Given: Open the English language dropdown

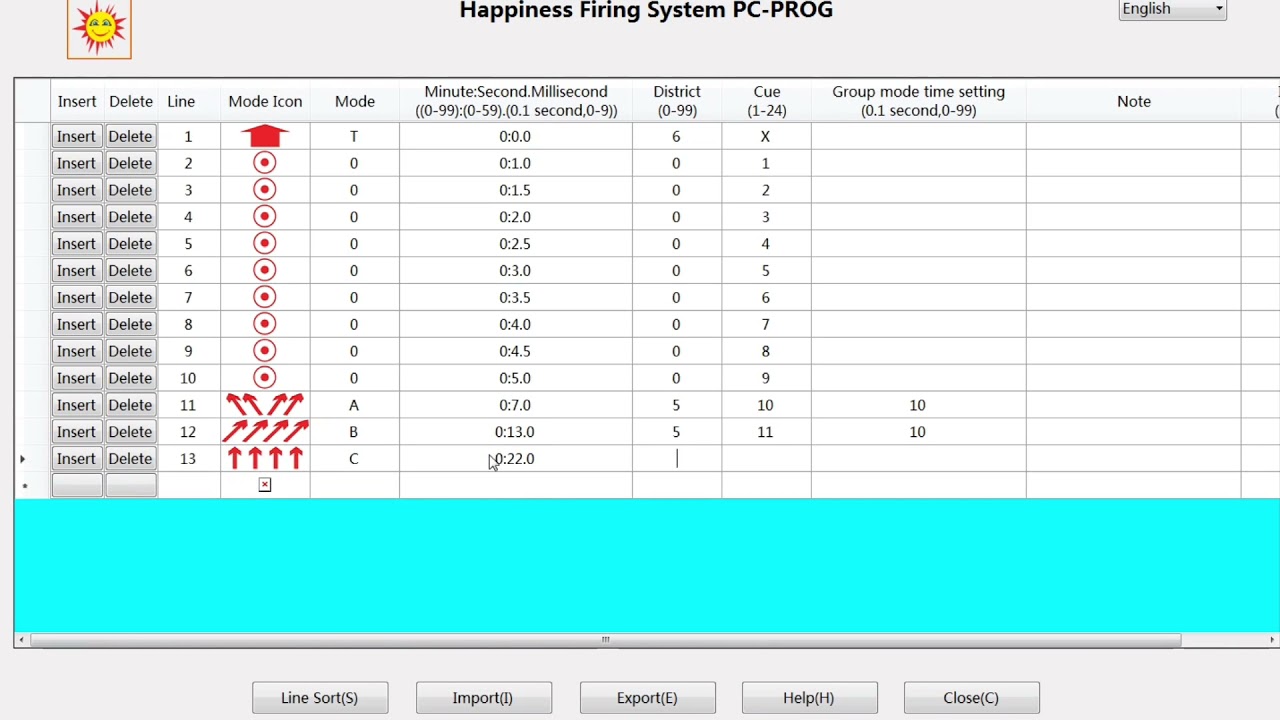Looking at the screenshot, I should 1173,9.
